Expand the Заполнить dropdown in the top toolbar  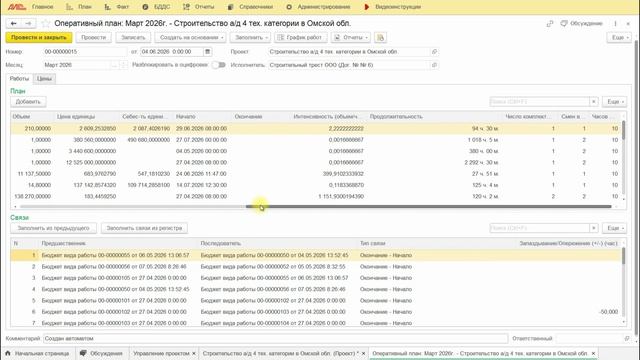[x=251, y=38]
